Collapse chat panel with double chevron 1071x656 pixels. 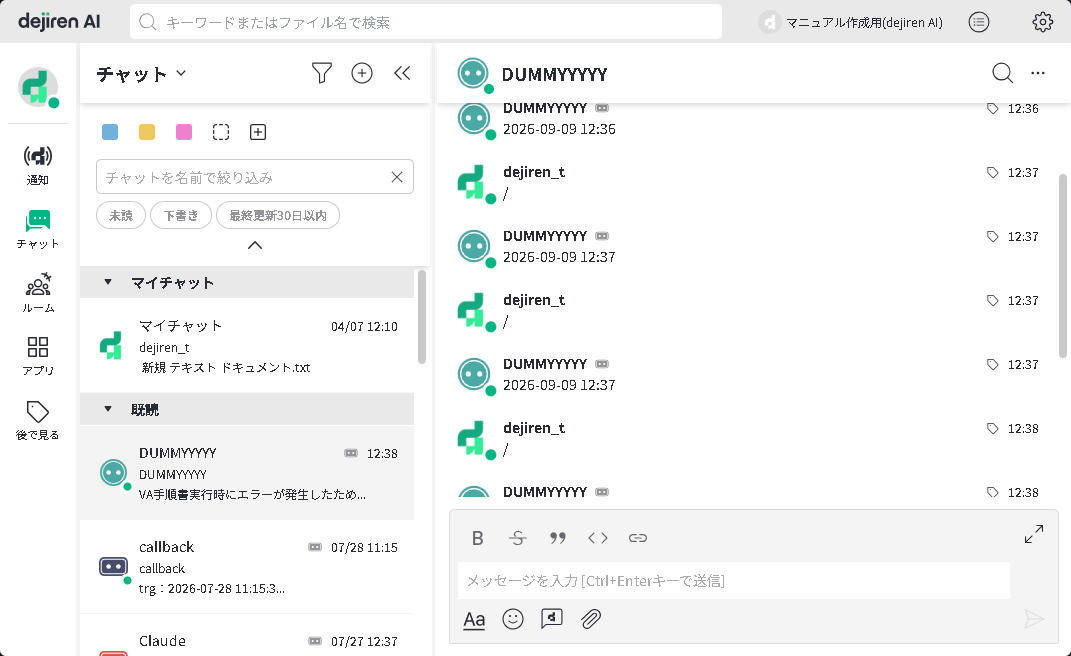402,73
